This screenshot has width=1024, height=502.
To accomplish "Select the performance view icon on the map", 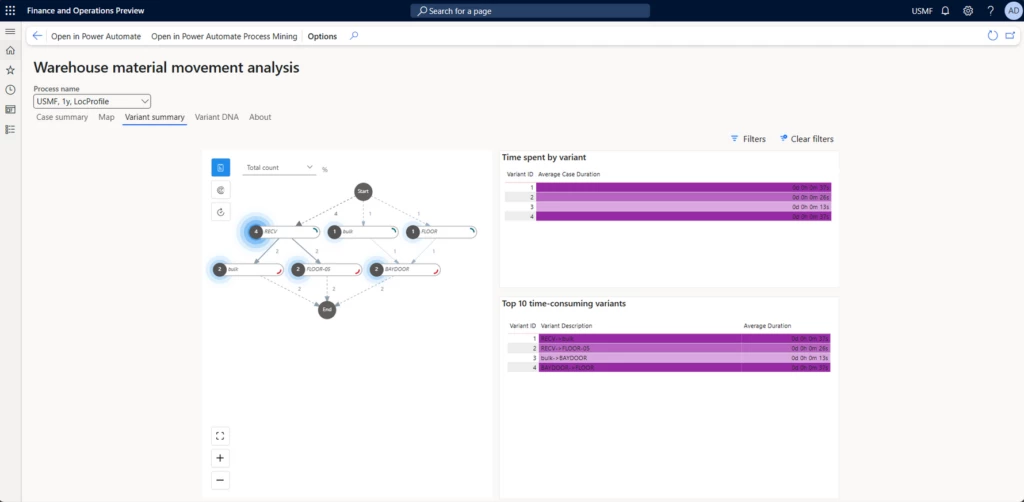I will [x=221, y=190].
